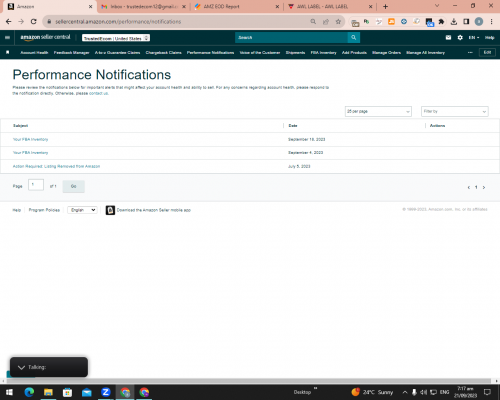The width and height of the screenshot is (500, 400).
Task: Open the Chrome downloads icon
Action: (454, 22)
